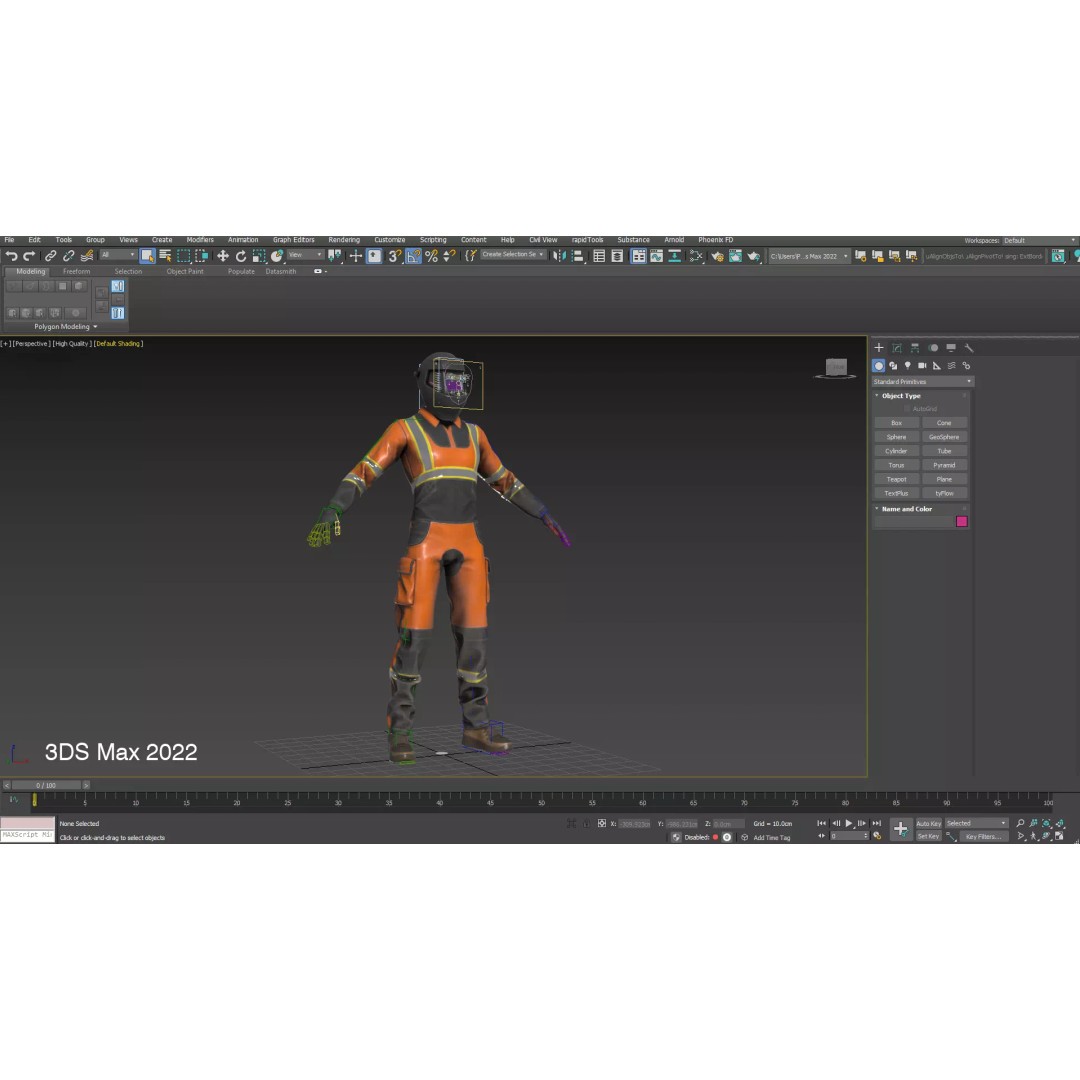Open the Workspaces Default dropdown

coord(1039,240)
